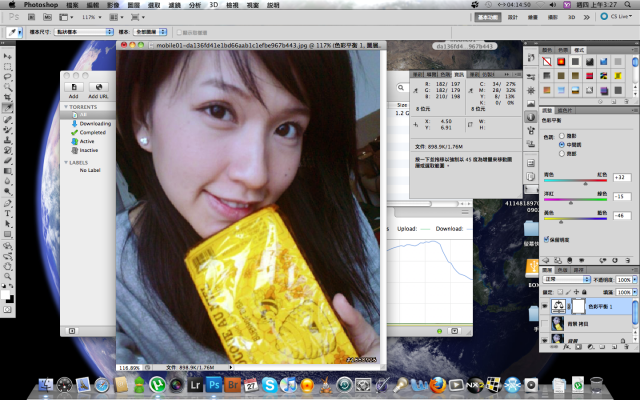Image resolution: width=640 pixels, height=400 pixels.
Task: Select the History Brush tool
Action: pyautogui.click(x=8, y=150)
